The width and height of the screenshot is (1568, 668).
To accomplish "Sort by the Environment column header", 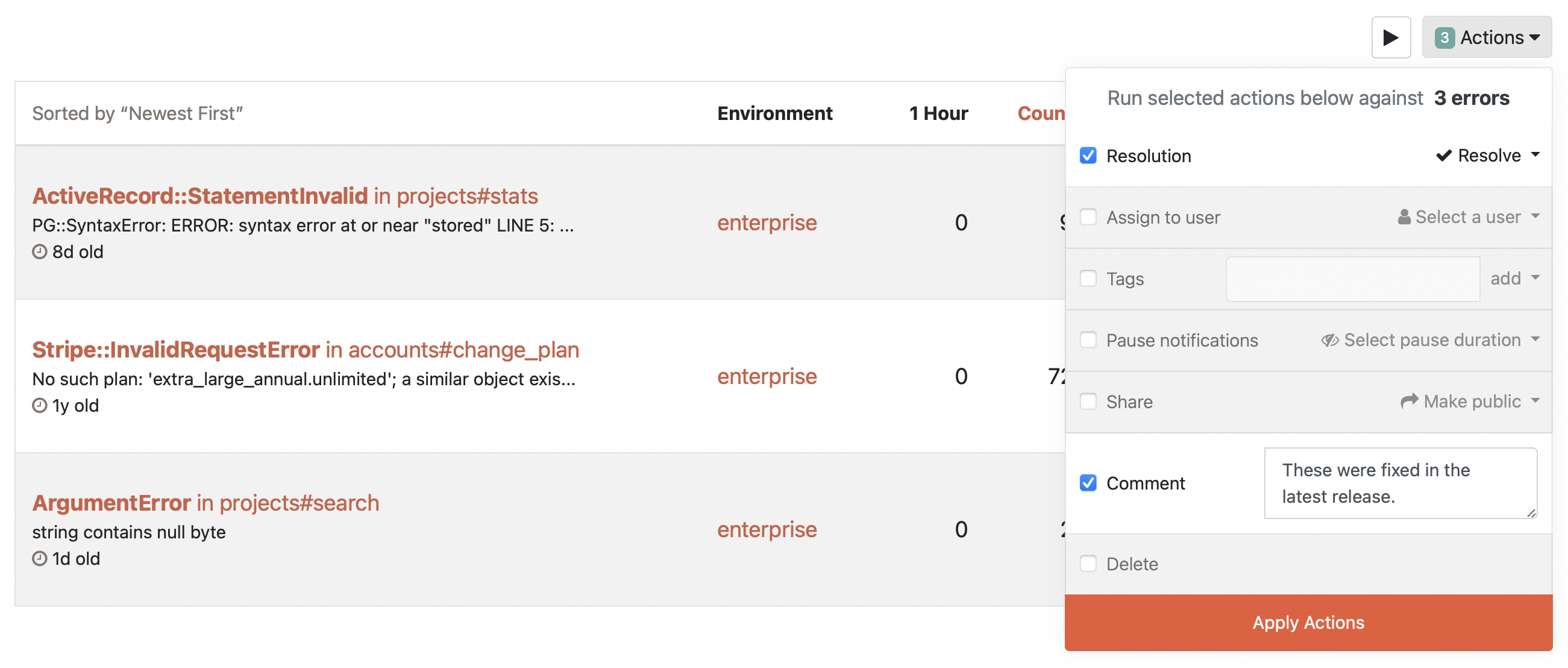I will point(774,113).
